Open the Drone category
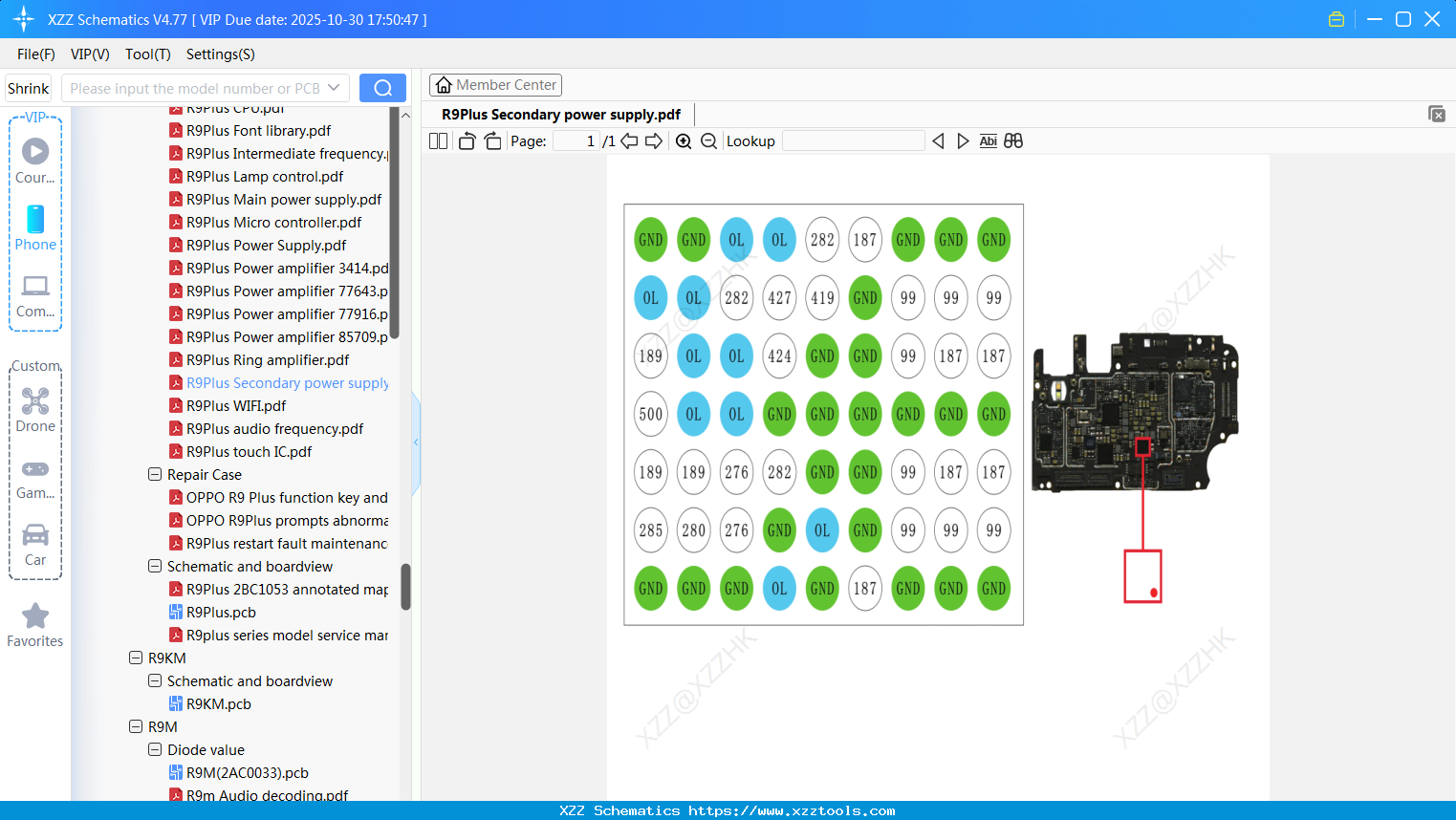The height and width of the screenshot is (820, 1456). 35,410
